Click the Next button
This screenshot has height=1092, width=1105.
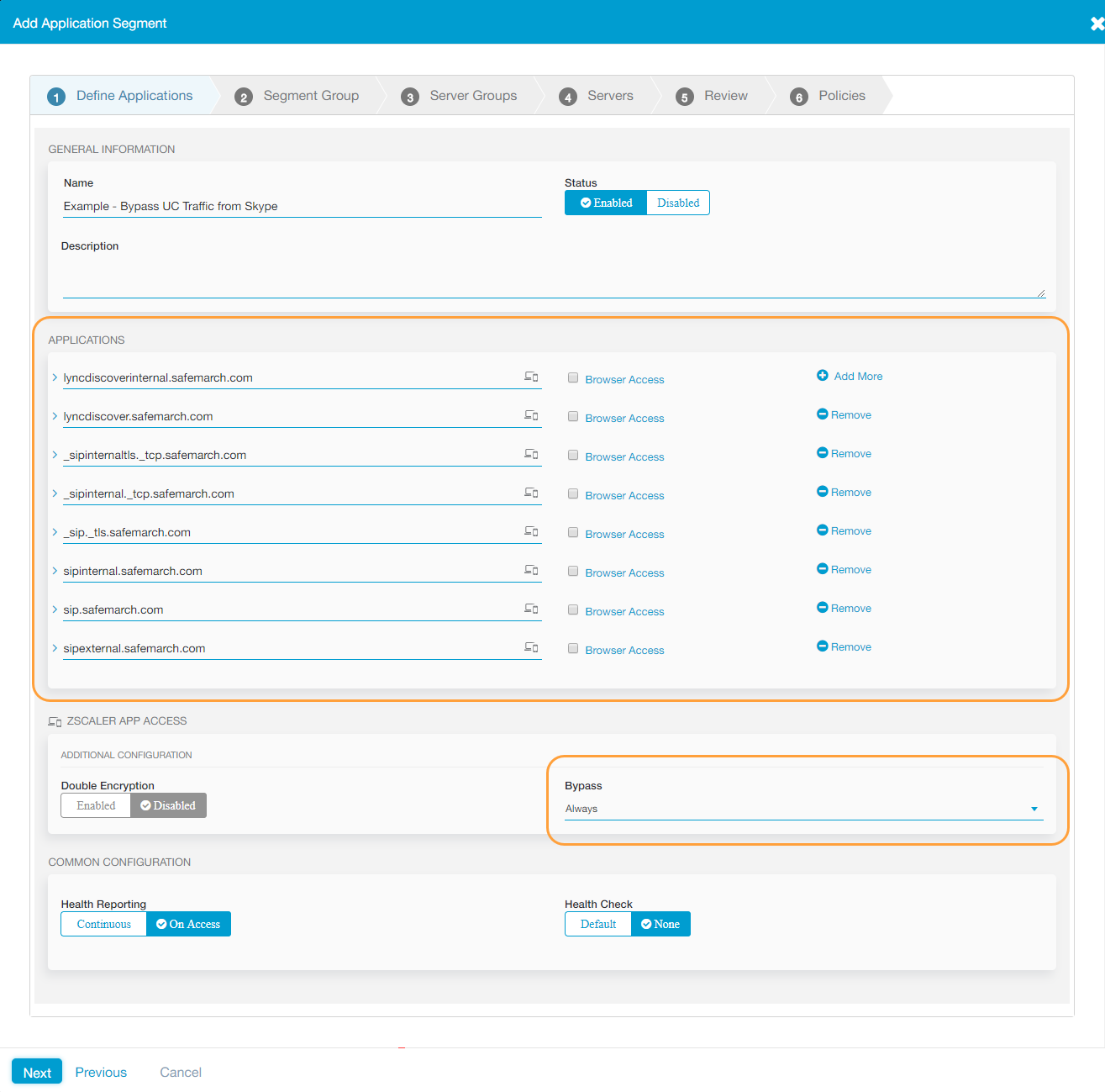click(x=37, y=1072)
